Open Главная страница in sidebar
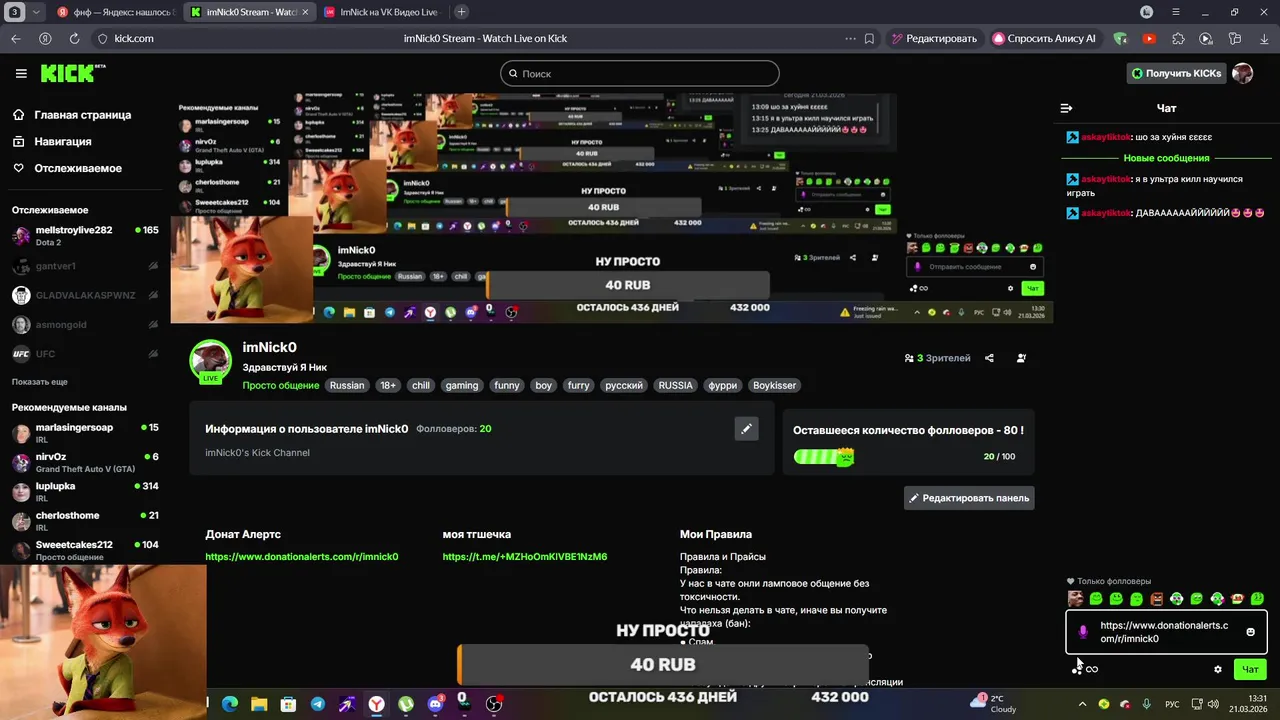The height and width of the screenshot is (720, 1280). 83,115
